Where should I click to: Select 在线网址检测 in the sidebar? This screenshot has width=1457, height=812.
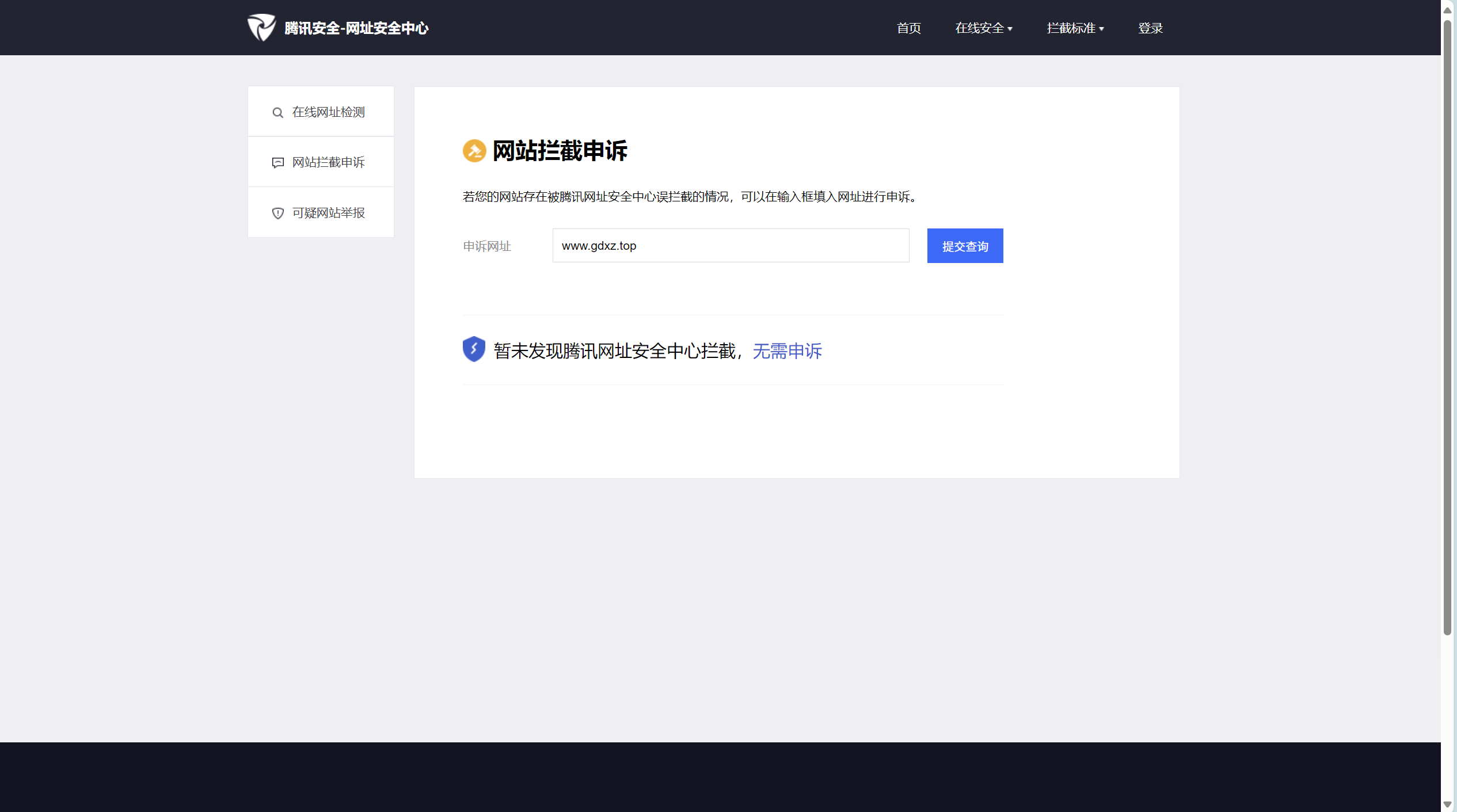point(328,112)
